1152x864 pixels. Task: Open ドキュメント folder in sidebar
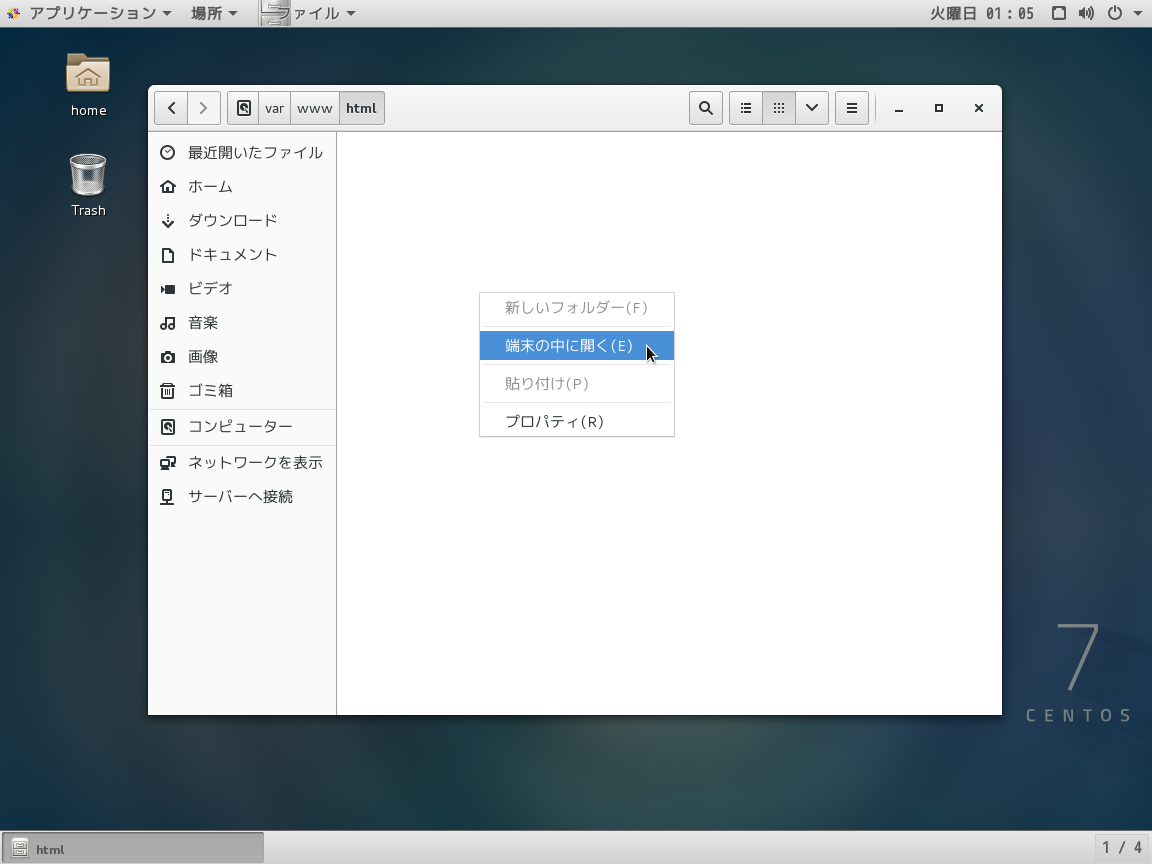click(242, 255)
